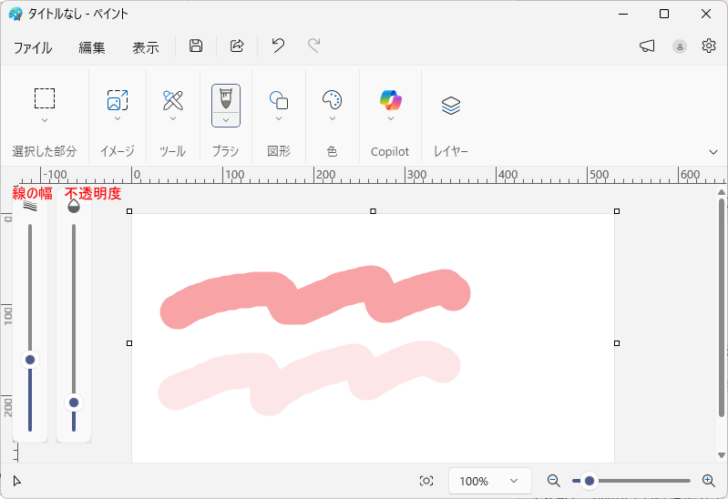This screenshot has width=728, height=499.
Task: Click the zoom in plus button
Action: coord(709,481)
